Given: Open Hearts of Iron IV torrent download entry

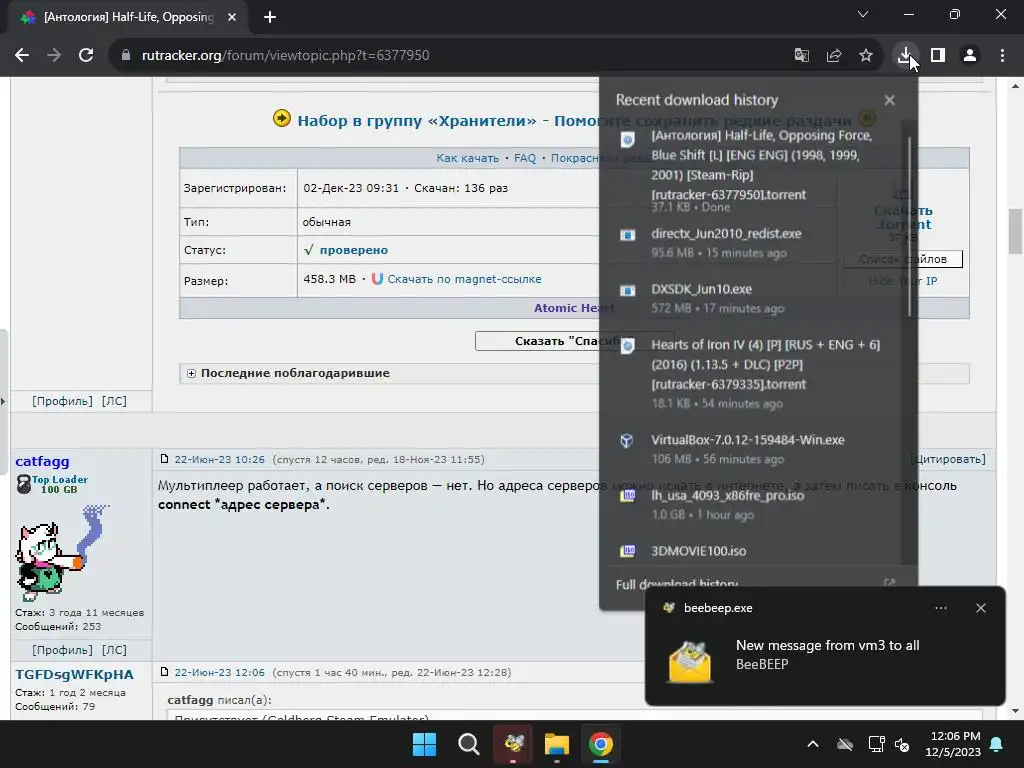Looking at the screenshot, I should coord(754,374).
